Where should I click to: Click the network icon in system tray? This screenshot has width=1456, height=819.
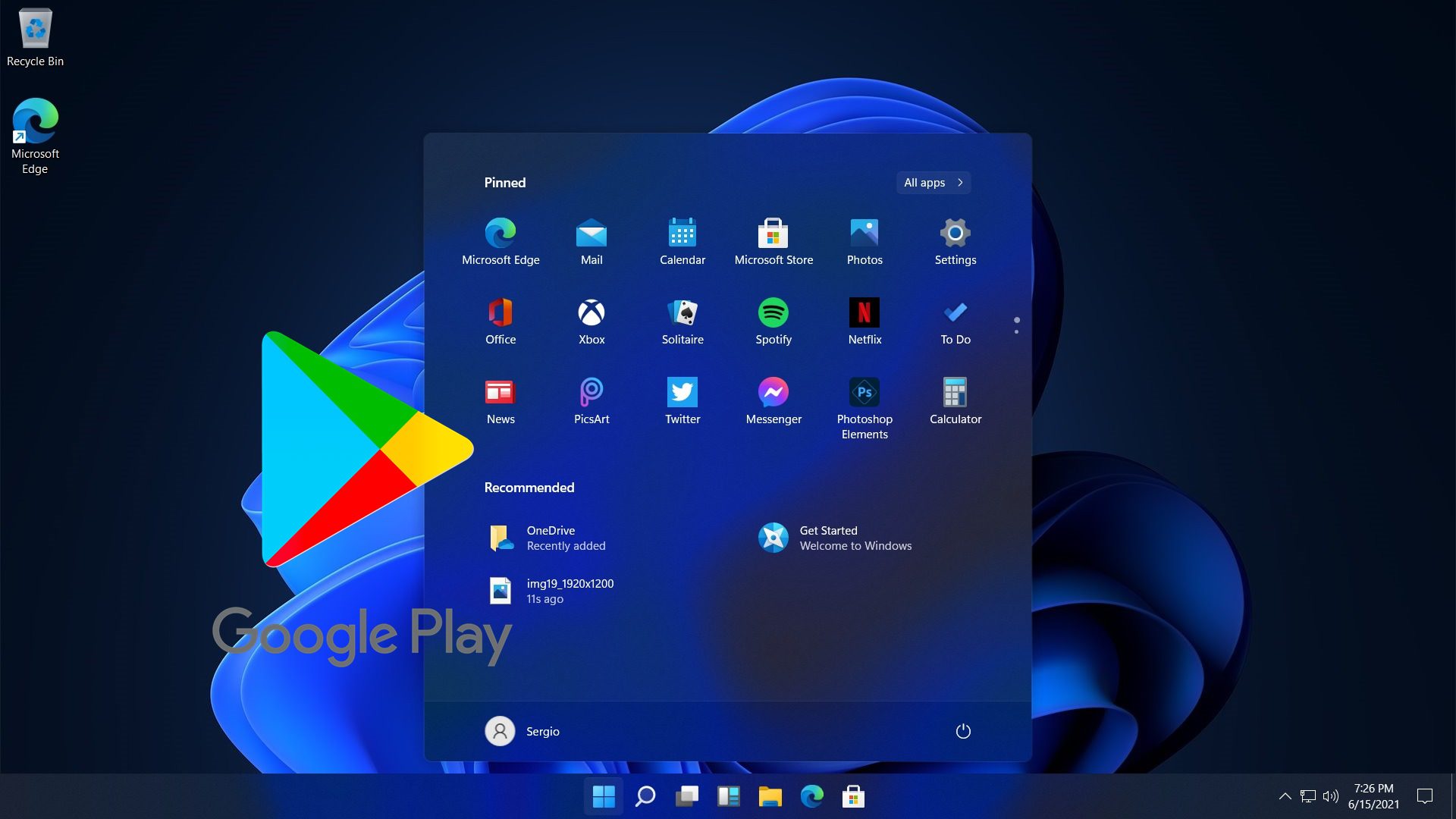coord(1308,796)
